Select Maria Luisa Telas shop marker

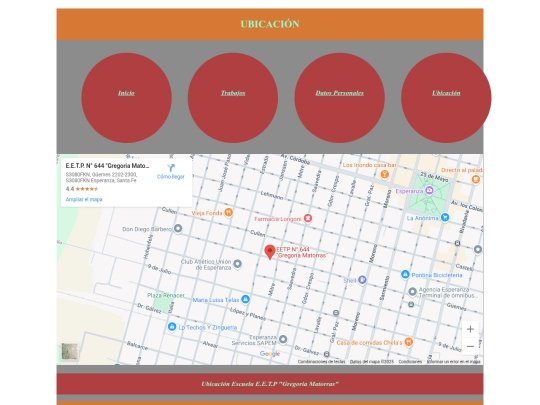(245, 299)
